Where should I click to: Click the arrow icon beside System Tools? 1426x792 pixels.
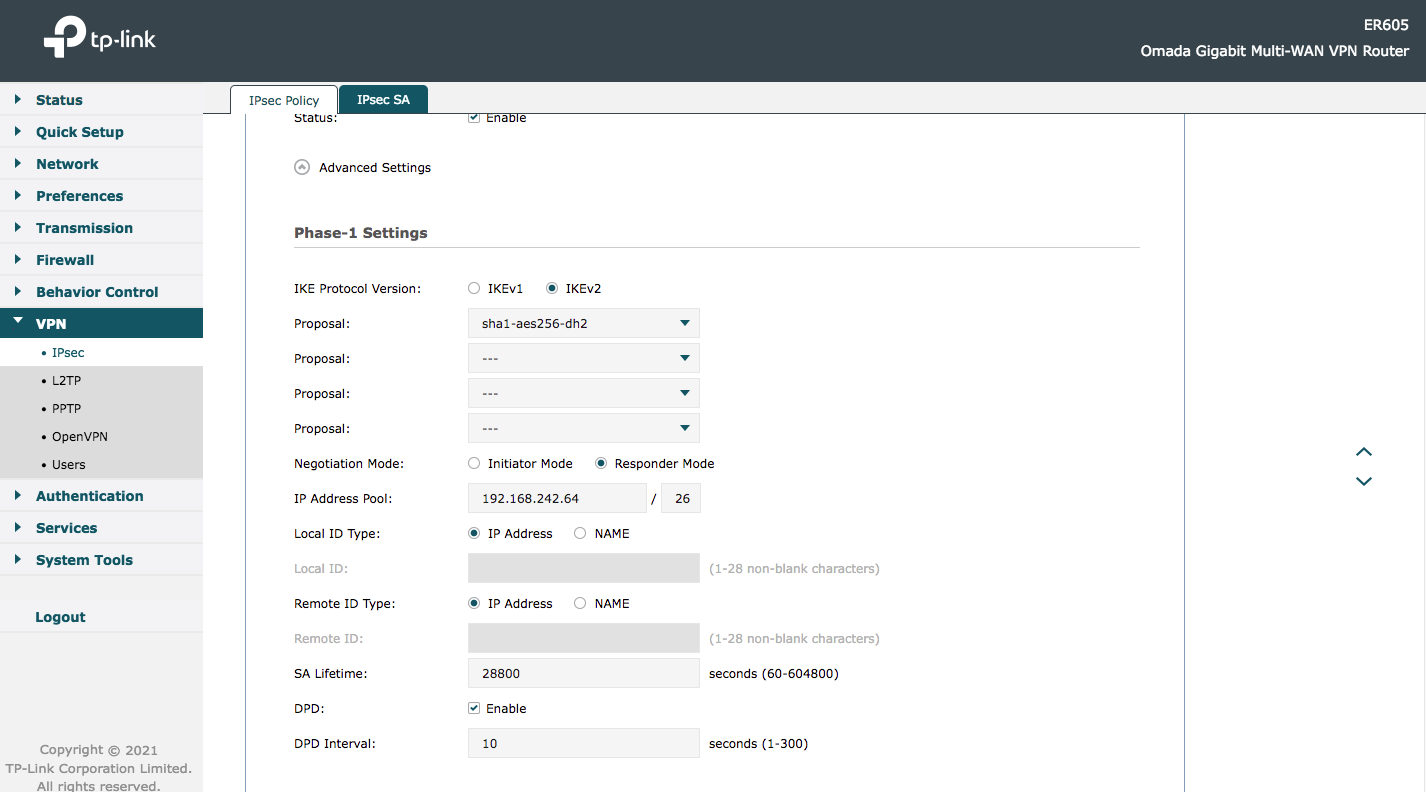(18, 559)
